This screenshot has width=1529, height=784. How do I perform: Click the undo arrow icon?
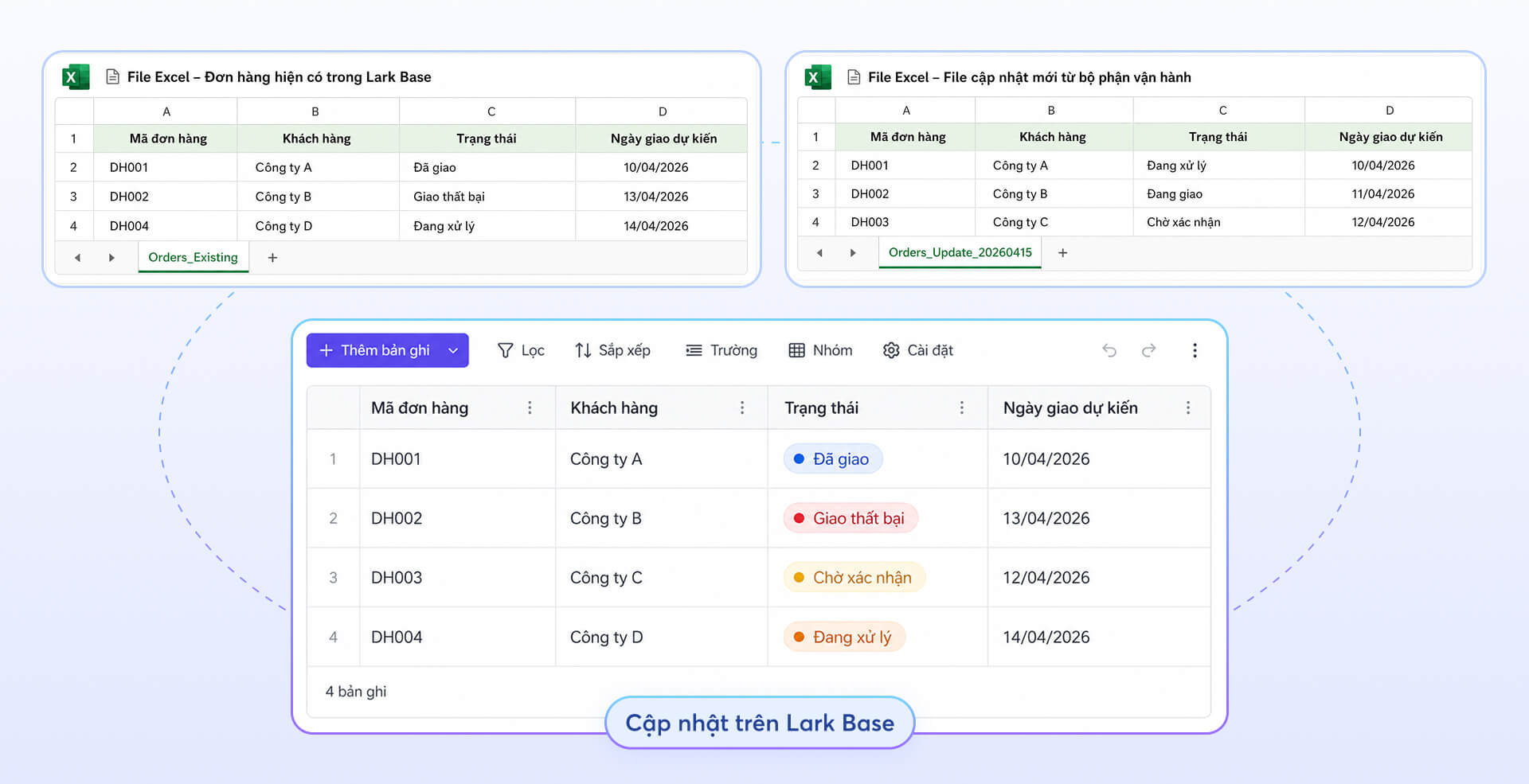click(1109, 350)
